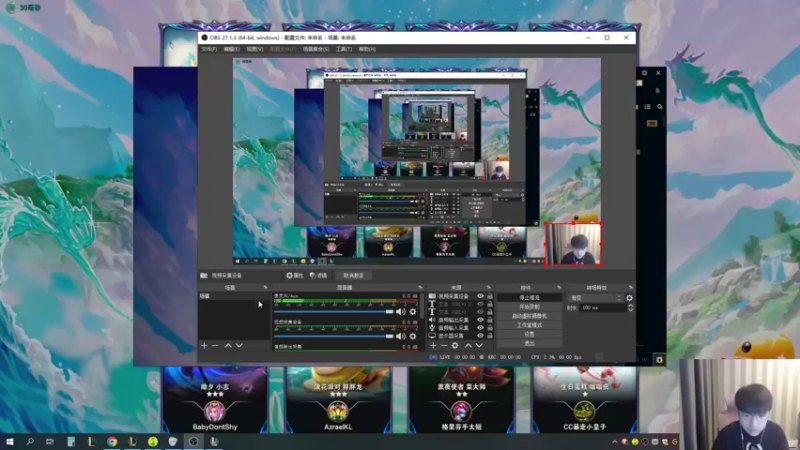
Task: Open the 渐变 transition type dropdown
Action: 595,298
